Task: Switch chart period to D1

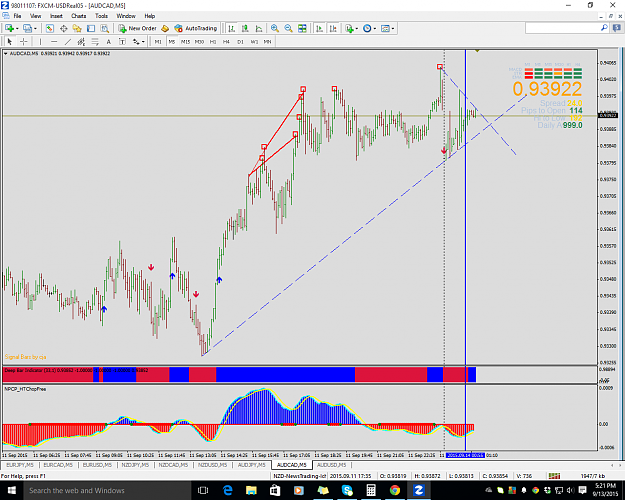Action: pos(240,41)
